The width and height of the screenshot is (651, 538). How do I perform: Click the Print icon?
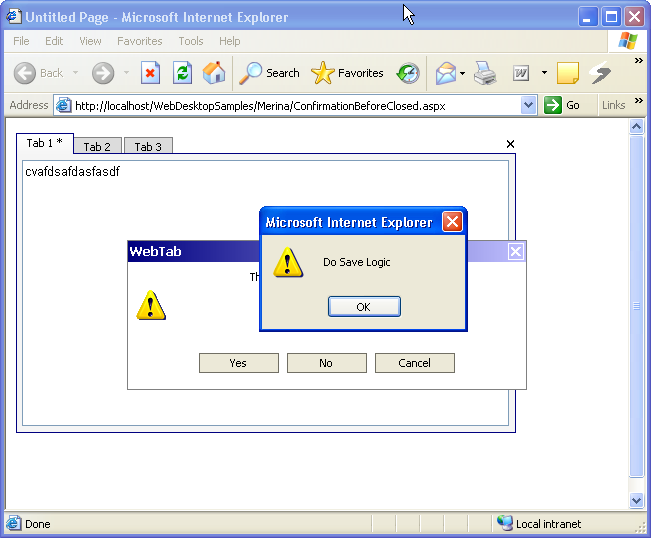[485, 73]
